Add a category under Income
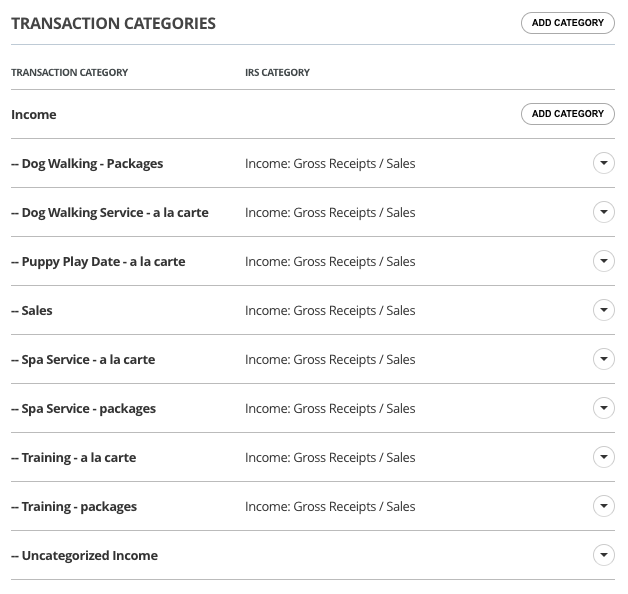Screen dimensions: 628x594 567,114
